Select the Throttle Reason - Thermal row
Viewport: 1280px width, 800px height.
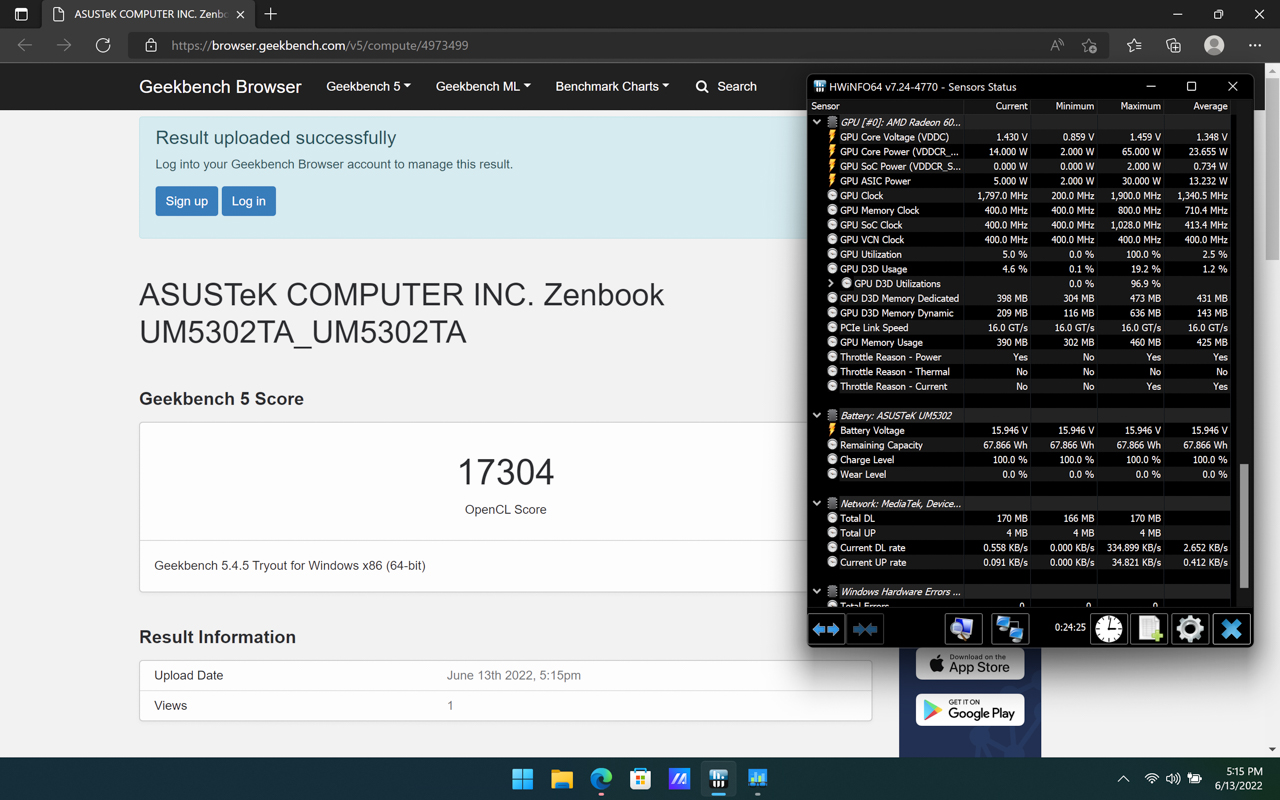point(1020,372)
